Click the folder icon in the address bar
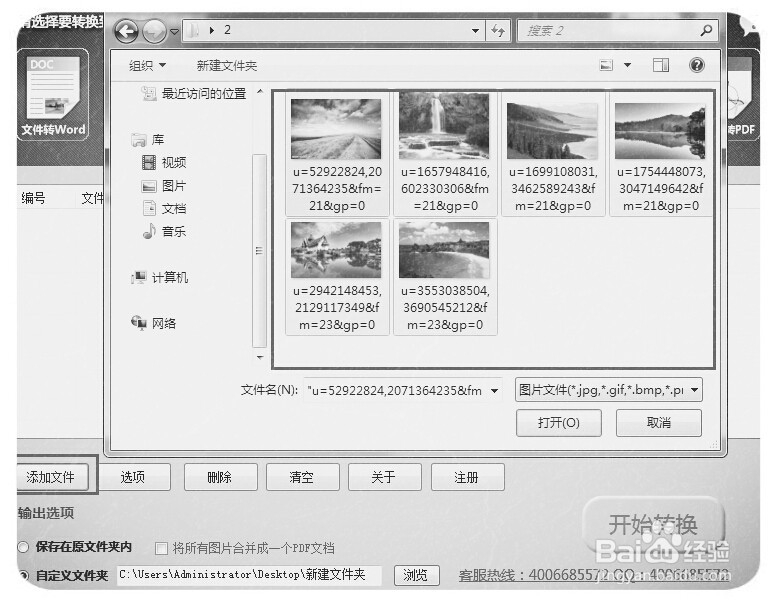The image size is (776, 603). [x=194, y=31]
